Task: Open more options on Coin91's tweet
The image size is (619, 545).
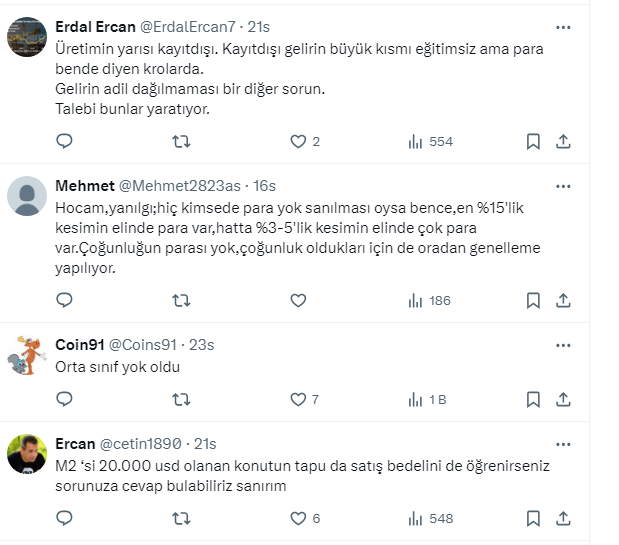Action: pyautogui.click(x=564, y=345)
